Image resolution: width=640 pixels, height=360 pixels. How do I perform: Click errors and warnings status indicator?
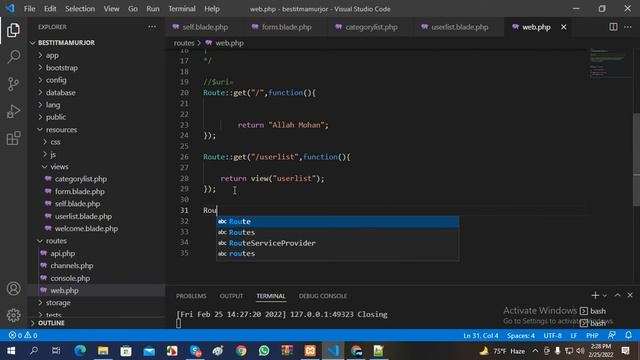(23, 335)
